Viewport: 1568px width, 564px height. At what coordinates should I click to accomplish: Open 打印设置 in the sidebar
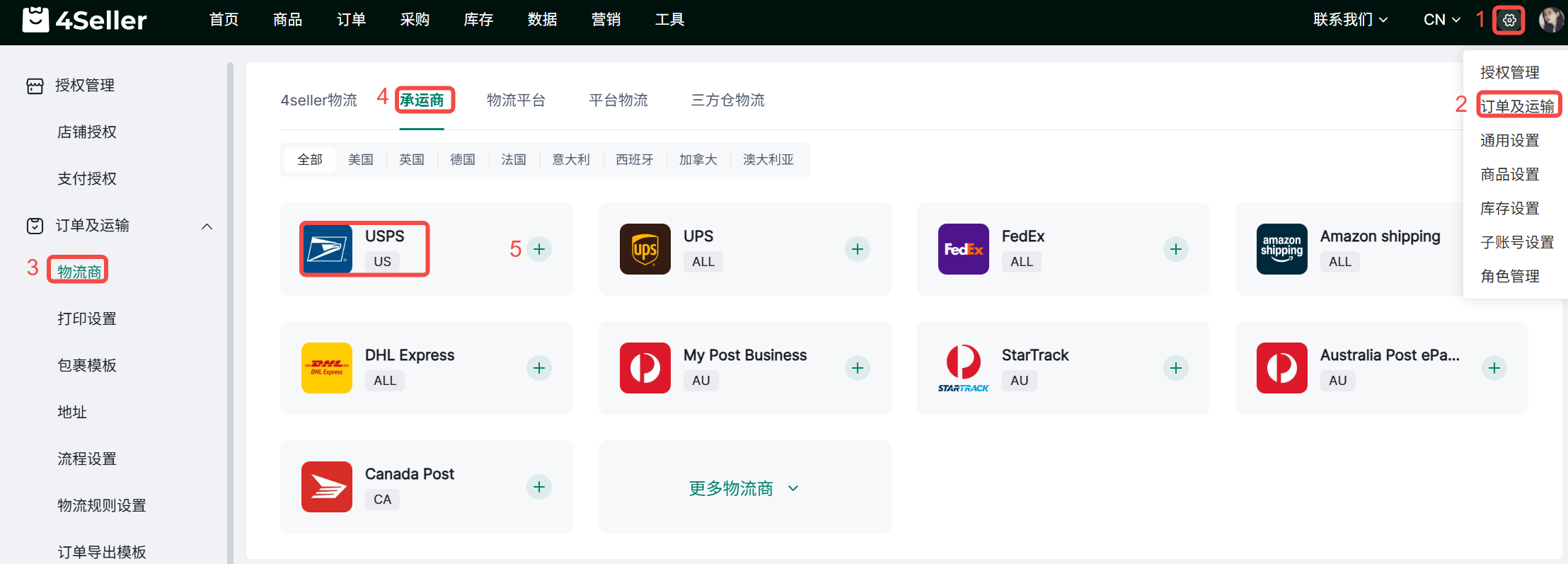pyautogui.click(x=87, y=318)
